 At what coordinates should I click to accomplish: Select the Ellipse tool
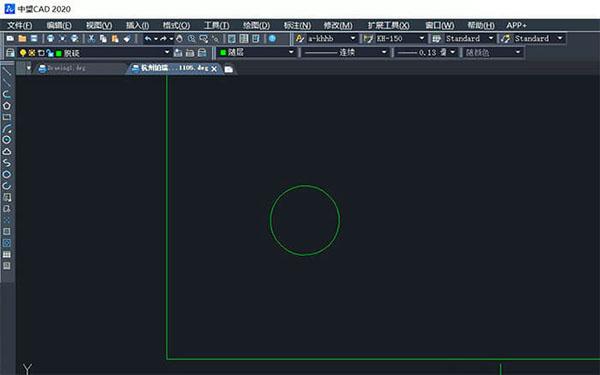[7, 174]
